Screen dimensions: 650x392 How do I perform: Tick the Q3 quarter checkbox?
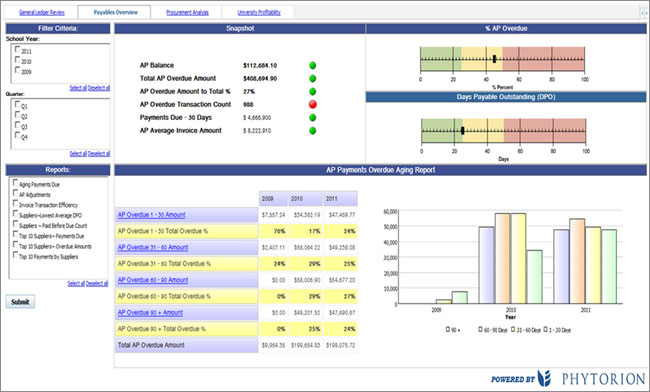pyautogui.click(x=17, y=125)
